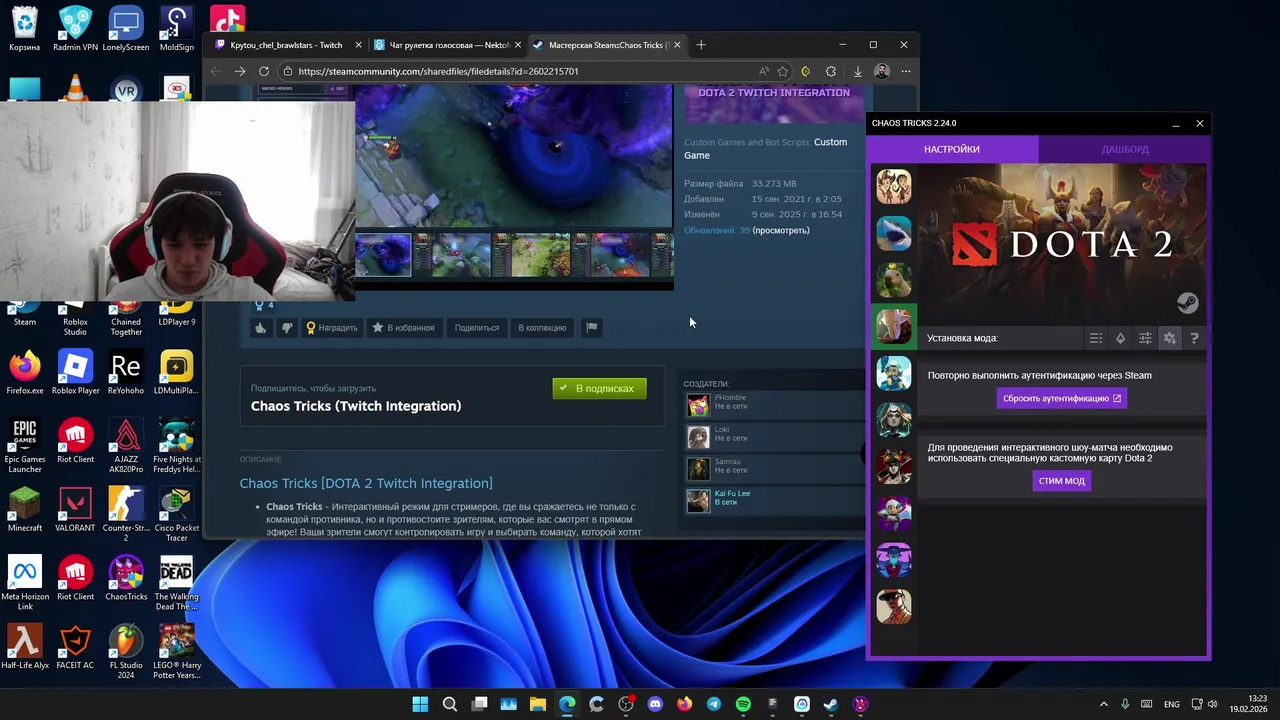This screenshot has height=720, width=1280.
Task: Click the thumbs up rate icon on Steam page
Action: pyautogui.click(x=261, y=328)
